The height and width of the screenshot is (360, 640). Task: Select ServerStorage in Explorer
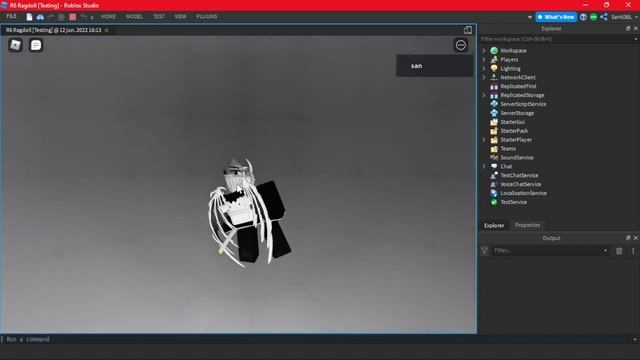pyautogui.click(x=517, y=113)
